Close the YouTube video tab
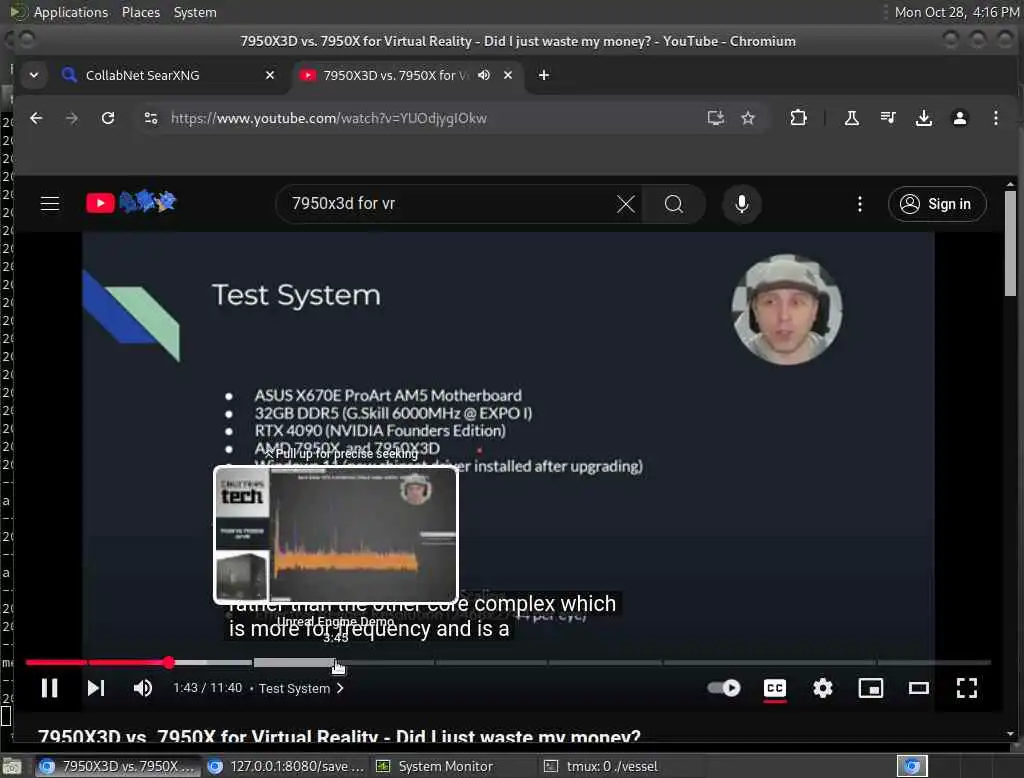The width and height of the screenshot is (1024, 778). pyautogui.click(x=507, y=75)
